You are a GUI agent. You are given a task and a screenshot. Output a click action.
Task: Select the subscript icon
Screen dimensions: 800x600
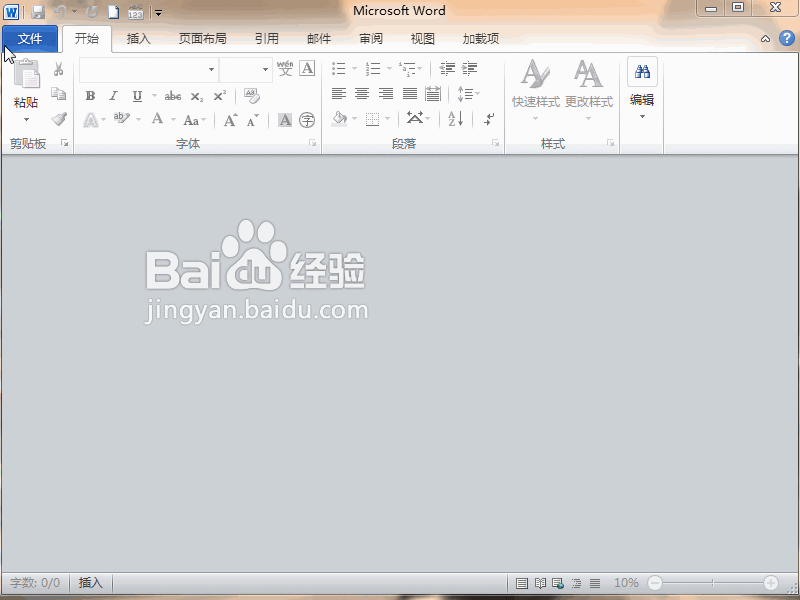click(x=196, y=96)
